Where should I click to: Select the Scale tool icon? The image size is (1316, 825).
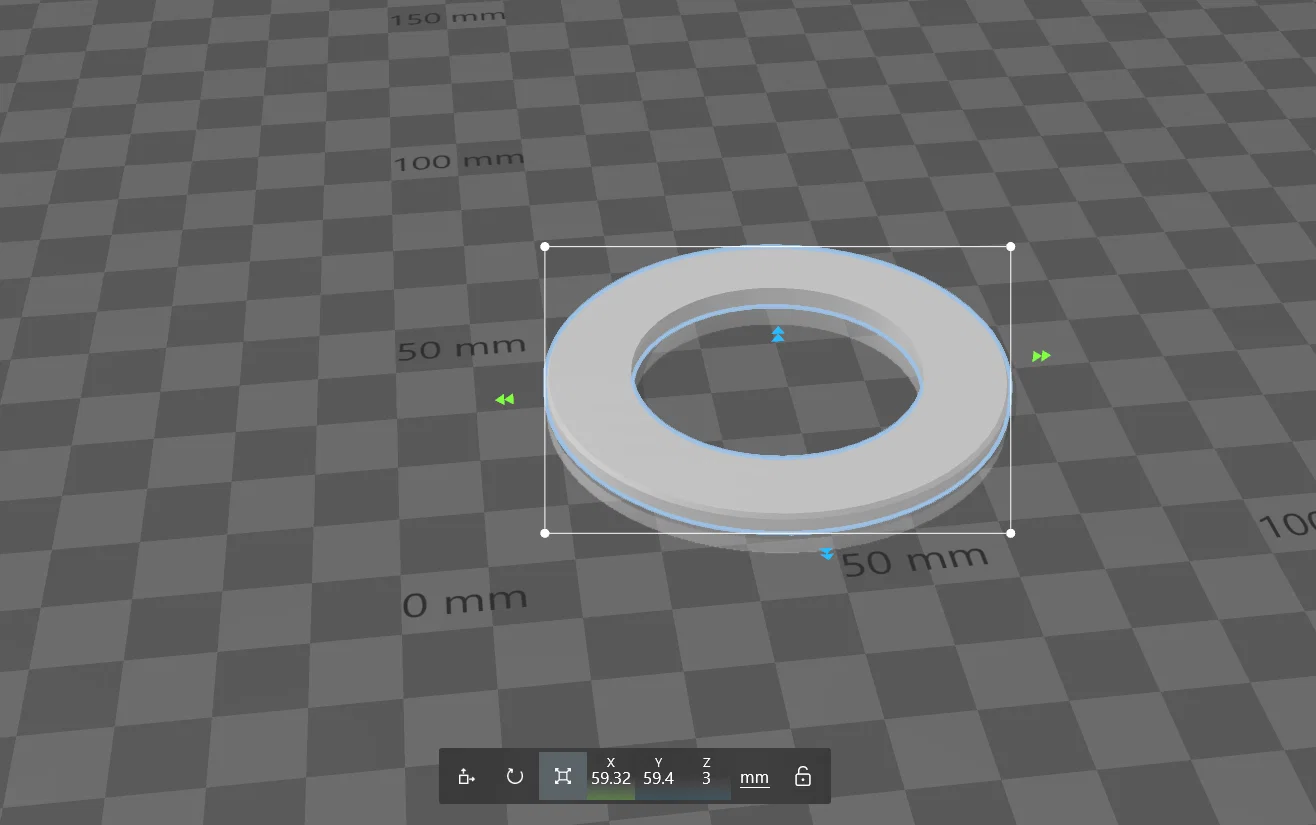coord(563,776)
